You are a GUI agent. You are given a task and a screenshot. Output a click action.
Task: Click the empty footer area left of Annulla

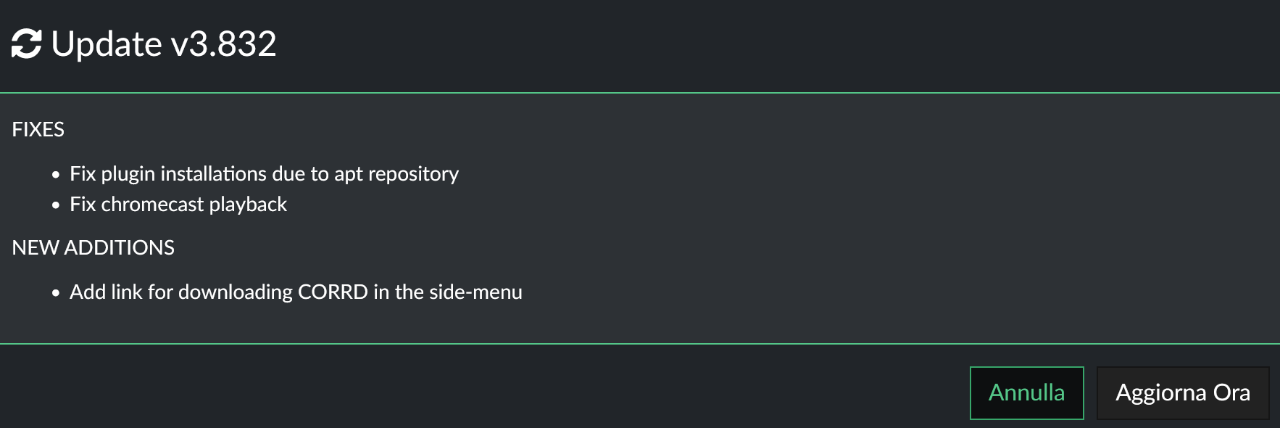[x=480, y=390]
